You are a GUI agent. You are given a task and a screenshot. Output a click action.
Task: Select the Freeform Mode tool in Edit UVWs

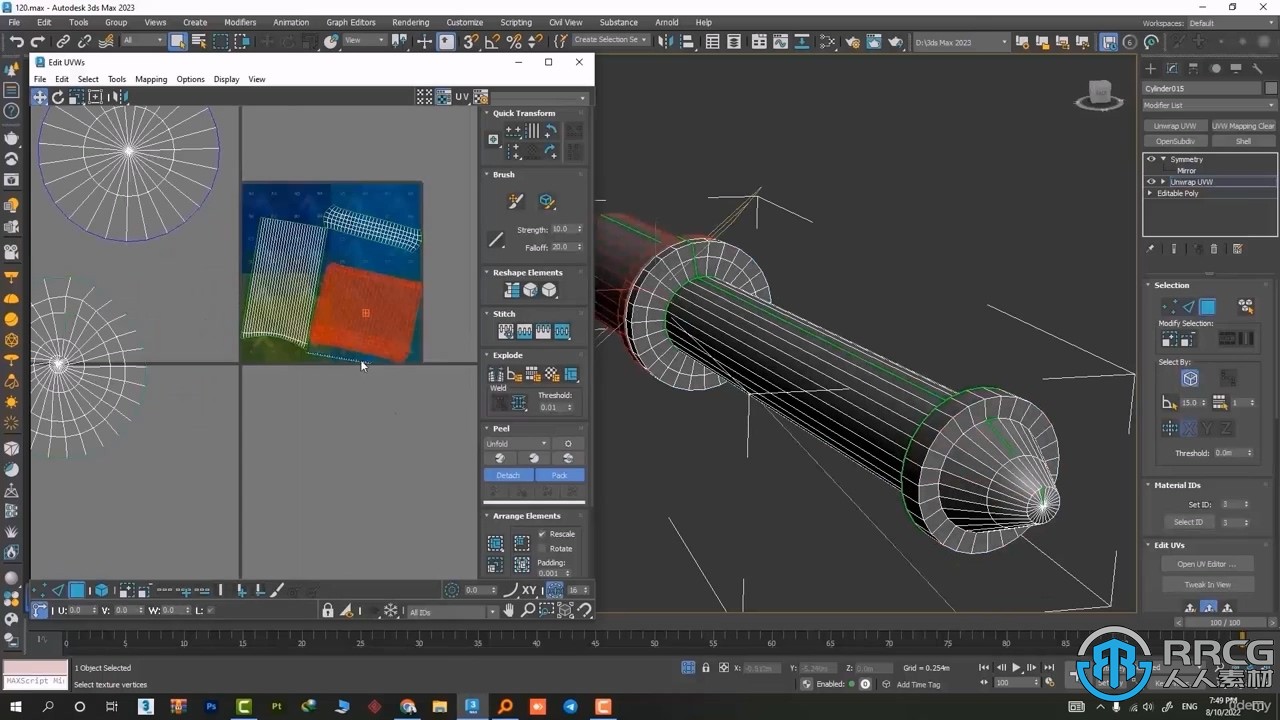(96, 97)
